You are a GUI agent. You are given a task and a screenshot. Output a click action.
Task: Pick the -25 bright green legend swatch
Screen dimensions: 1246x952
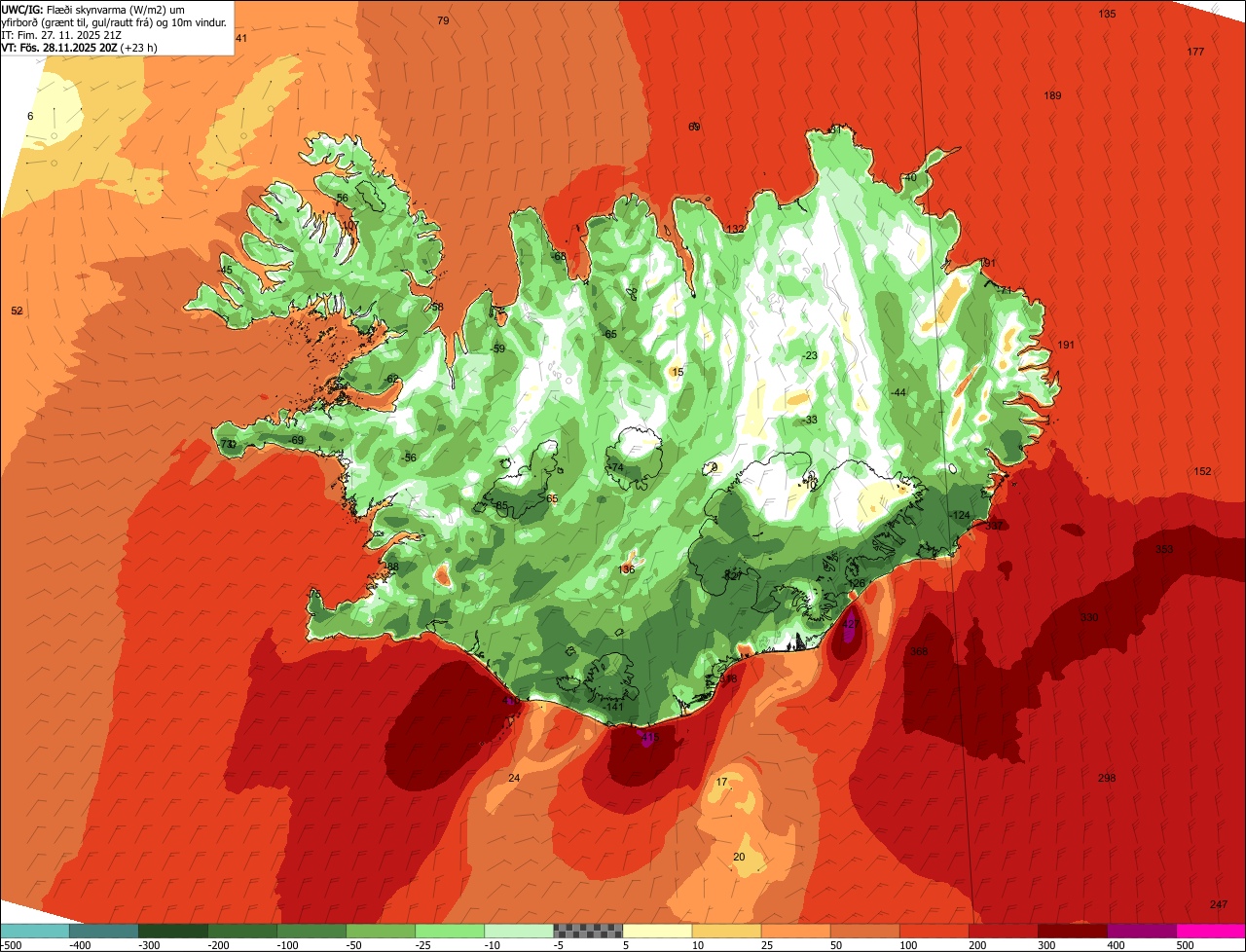tap(450, 931)
